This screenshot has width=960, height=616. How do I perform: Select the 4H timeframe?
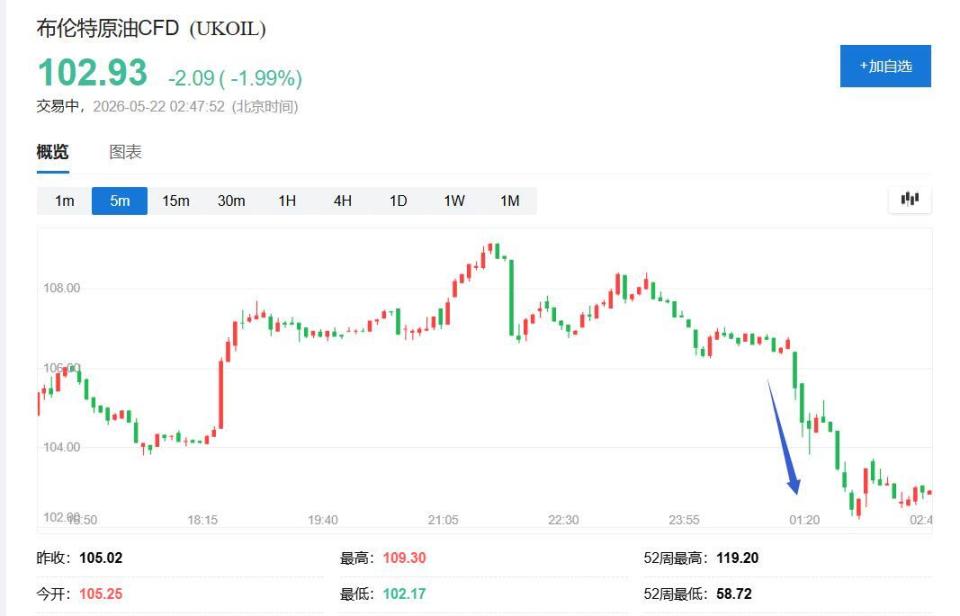(343, 201)
